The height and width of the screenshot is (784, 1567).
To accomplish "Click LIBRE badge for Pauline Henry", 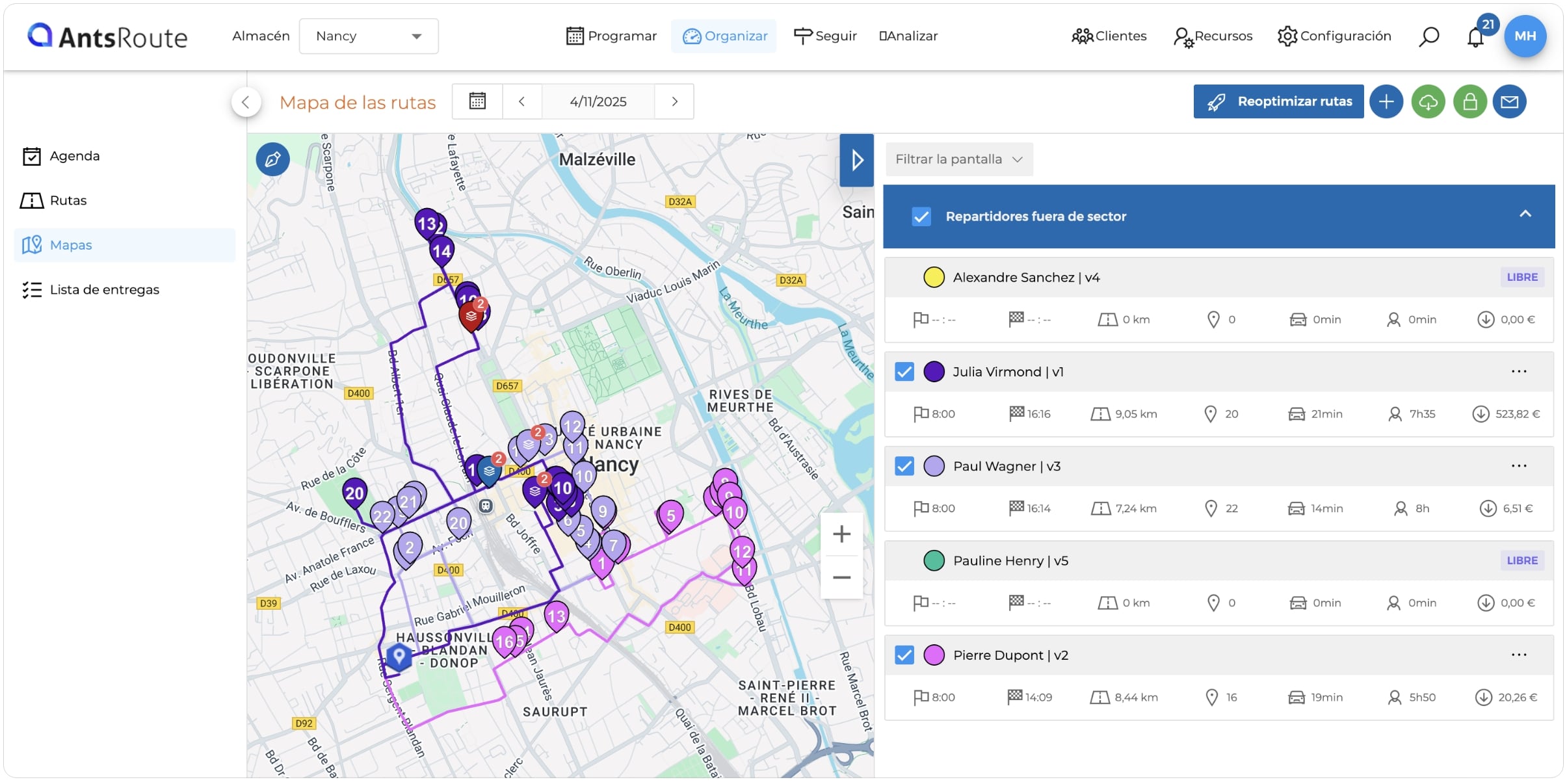I will 1522,560.
